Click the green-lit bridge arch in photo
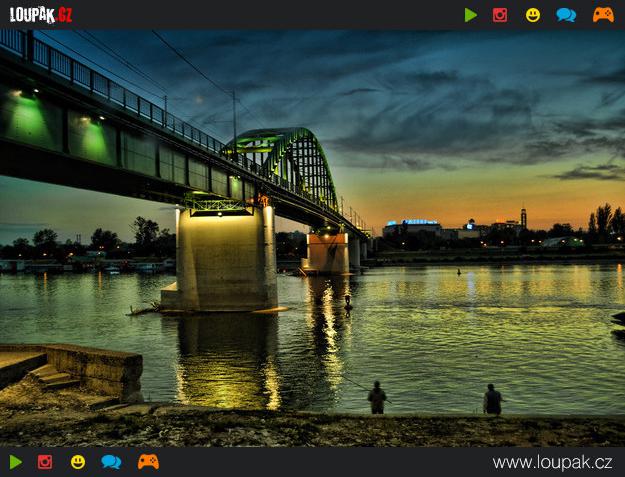 (x=285, y=163)
